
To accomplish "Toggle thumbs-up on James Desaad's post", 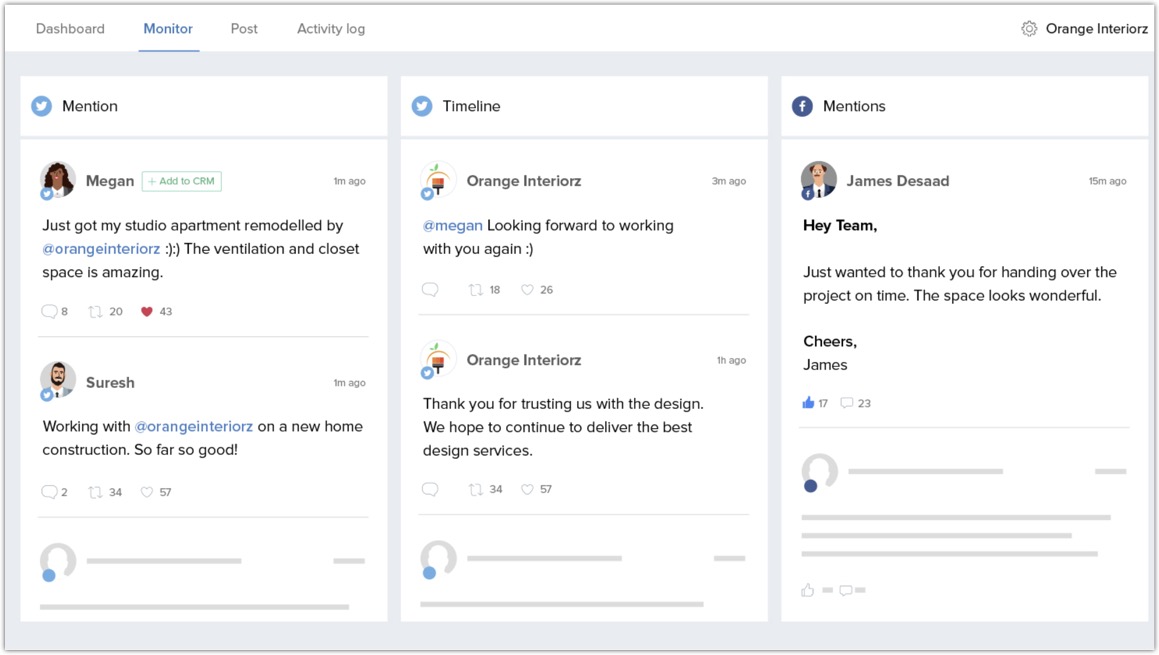I will [808, 403].
